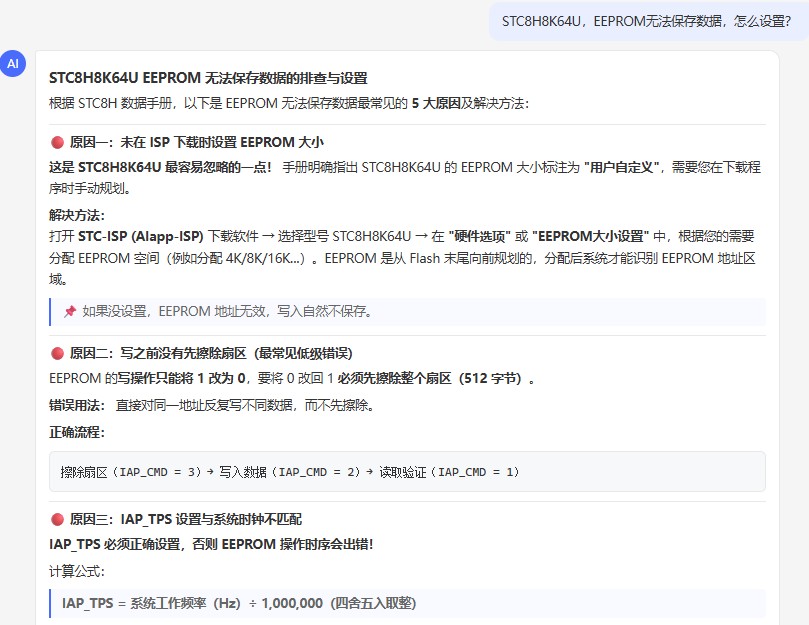Click 擦除扇区 (IAP_CMD = 3) in code block
Viewport: 809px width, 625px height.
pos(131,472)
